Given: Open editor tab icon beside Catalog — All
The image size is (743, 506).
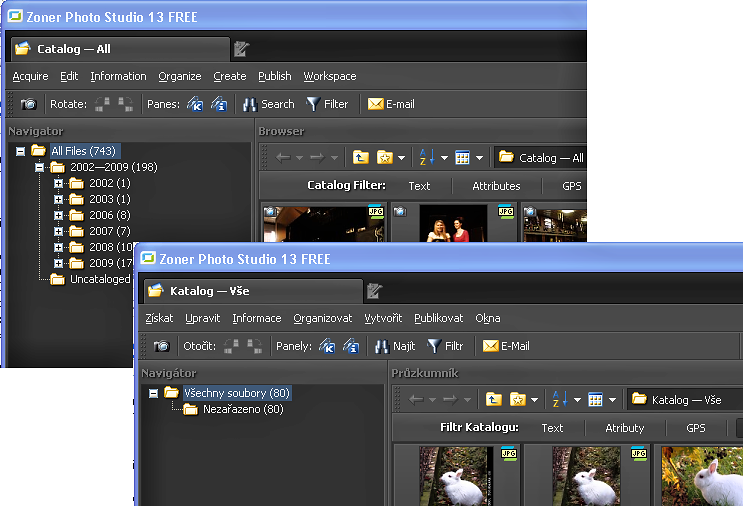Looking at the screenshot, I should click(x=241, y=49).
